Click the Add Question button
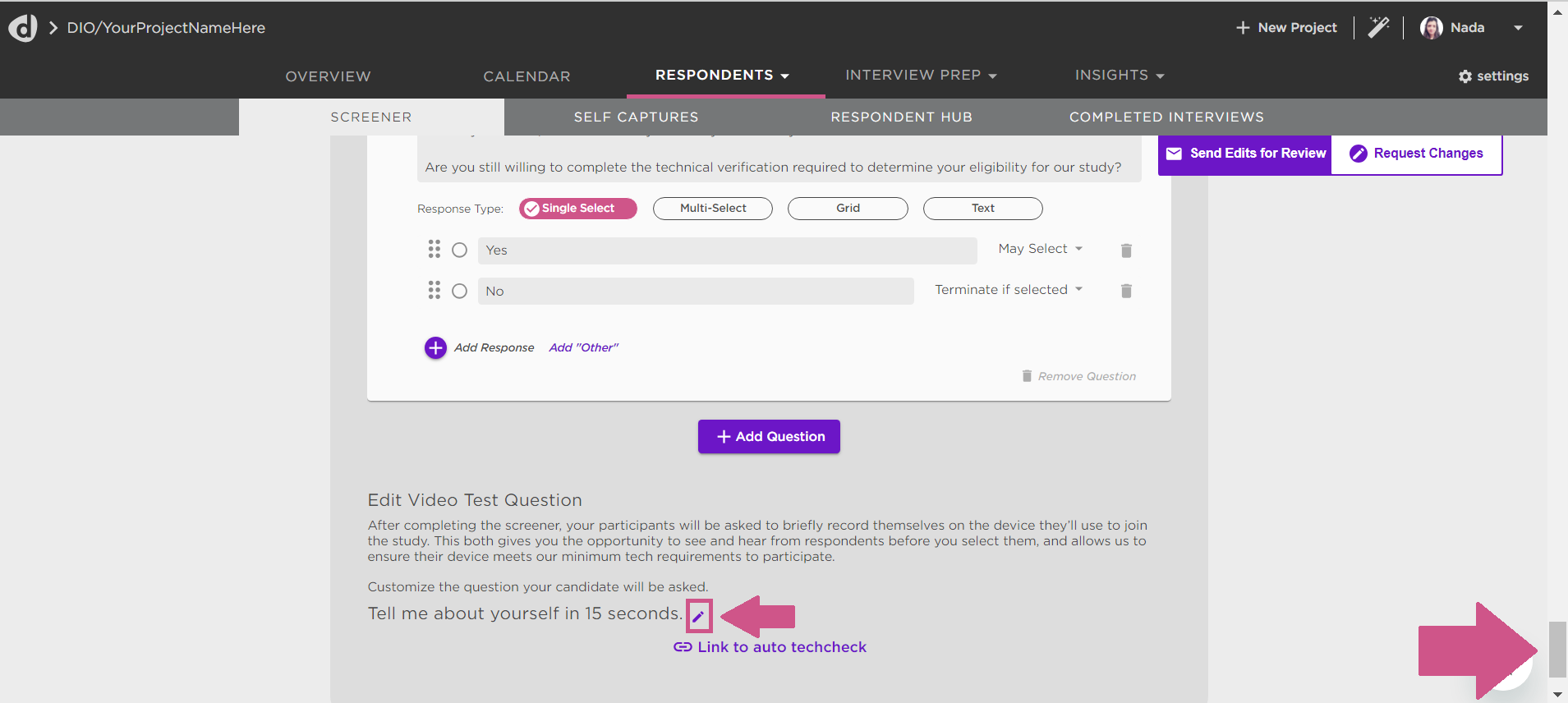 pyautogui.click(x=769, y=437)
